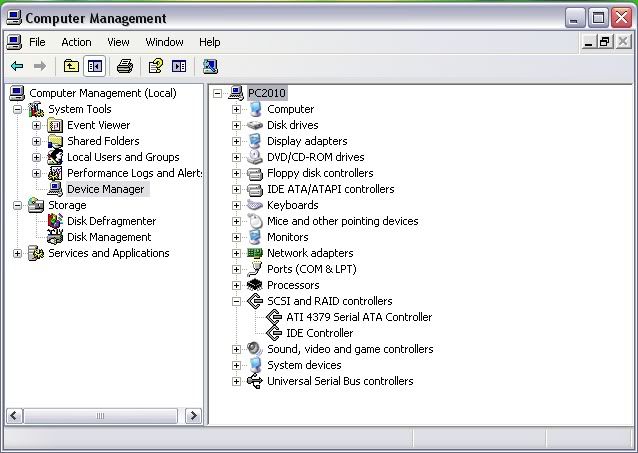Click the Device Manager icon in tree

coord(55,189)
